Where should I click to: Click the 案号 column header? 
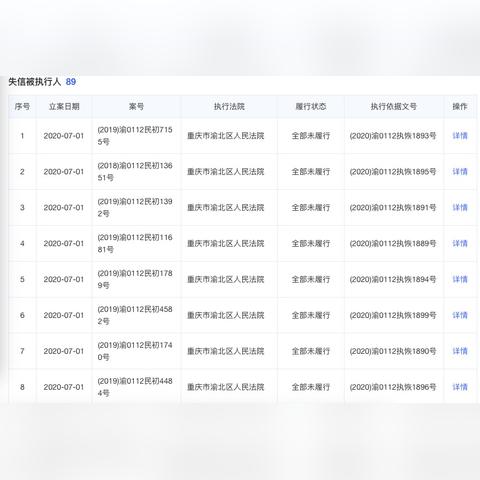click(x=136, y=107)
